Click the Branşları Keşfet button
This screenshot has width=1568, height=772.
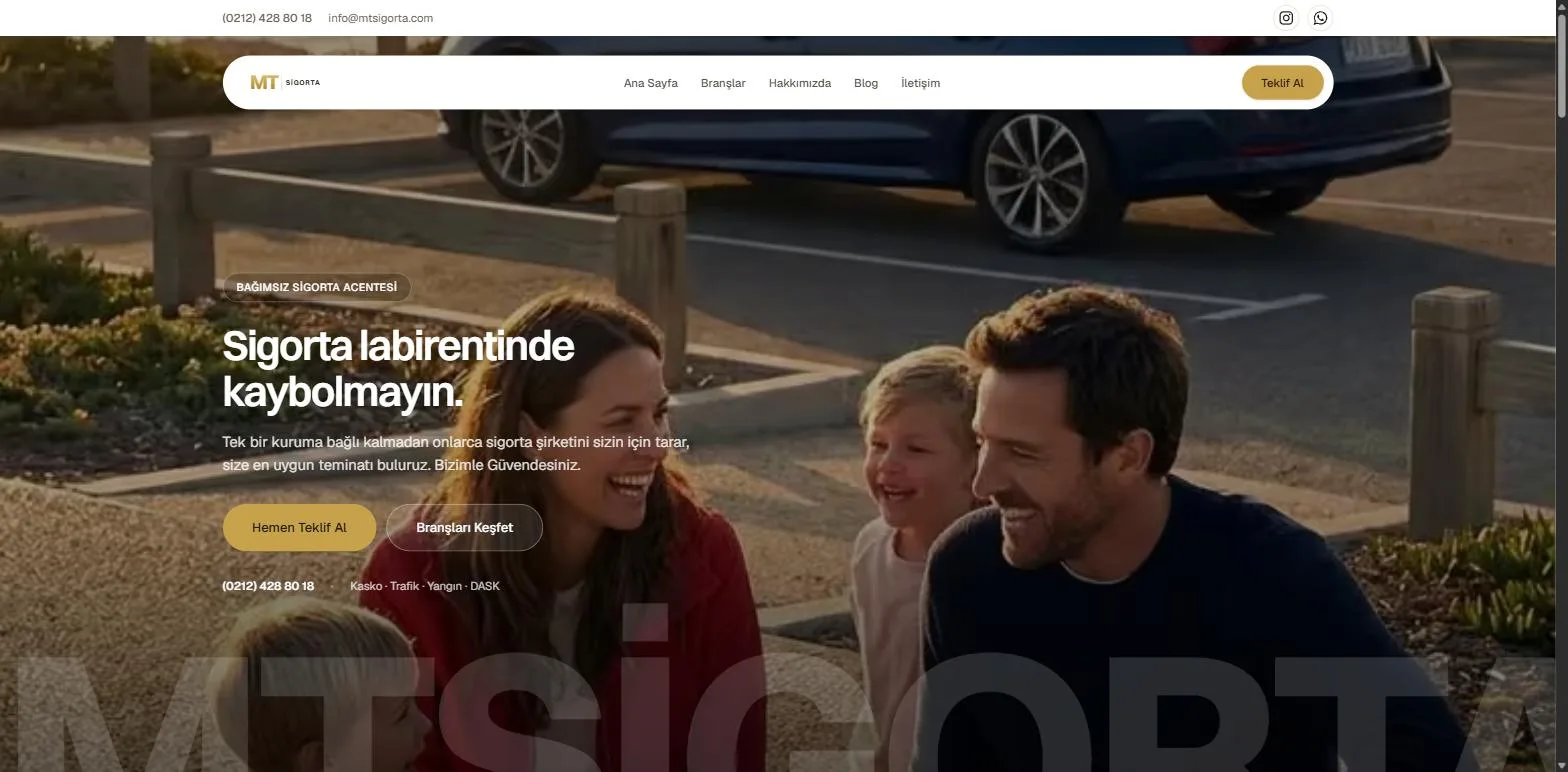(464, 527)
